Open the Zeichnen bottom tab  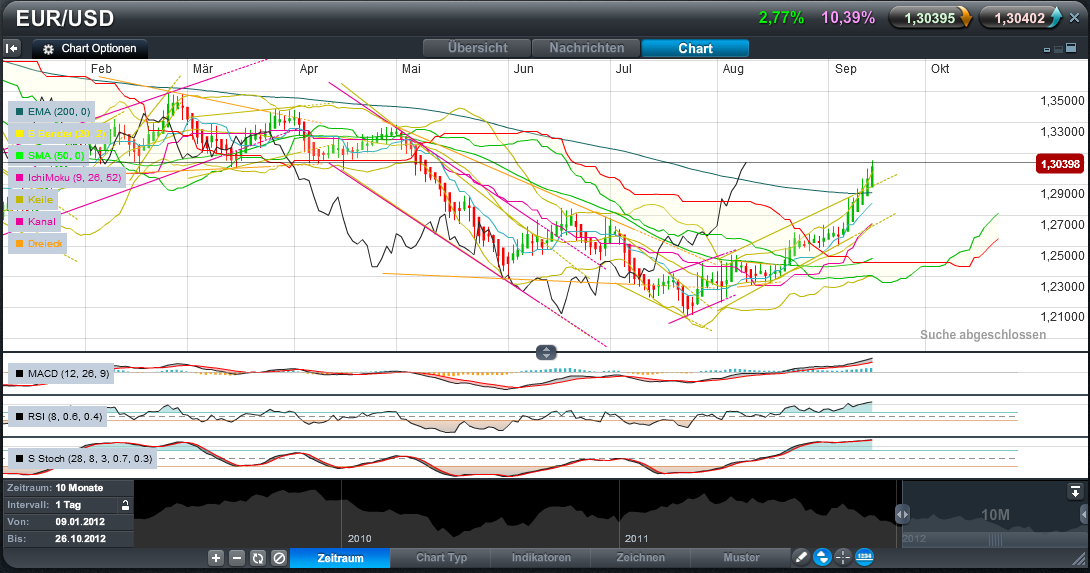[x=640, y=558]
